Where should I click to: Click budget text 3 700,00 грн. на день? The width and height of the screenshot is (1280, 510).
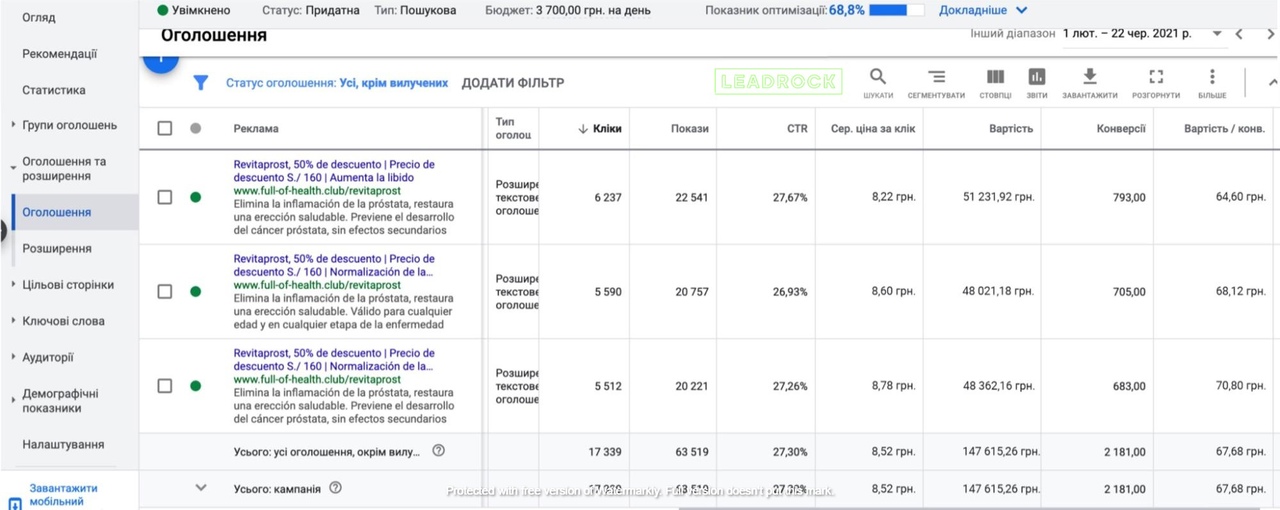click(592, 10)
